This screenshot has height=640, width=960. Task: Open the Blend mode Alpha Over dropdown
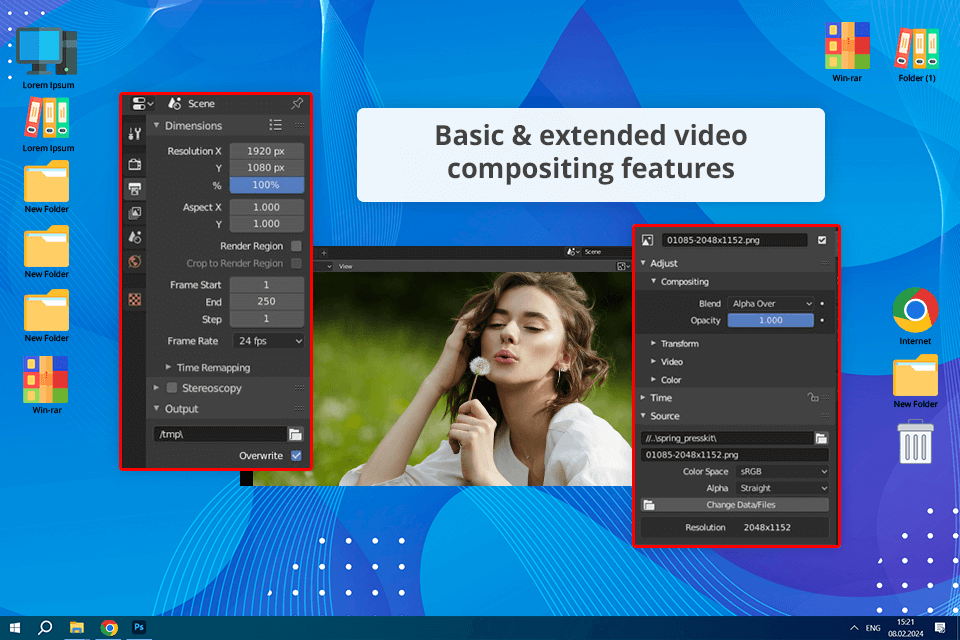(770, 303)
